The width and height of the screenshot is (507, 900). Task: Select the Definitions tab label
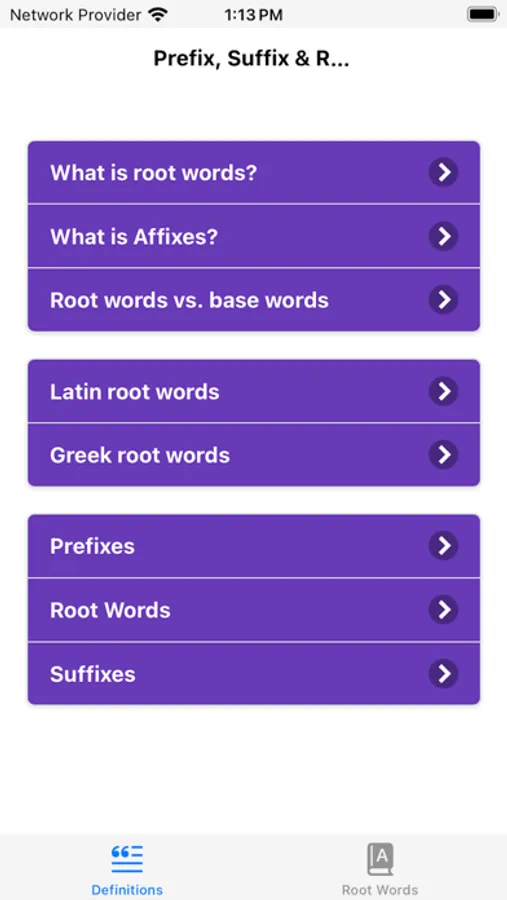pos(127,890)
